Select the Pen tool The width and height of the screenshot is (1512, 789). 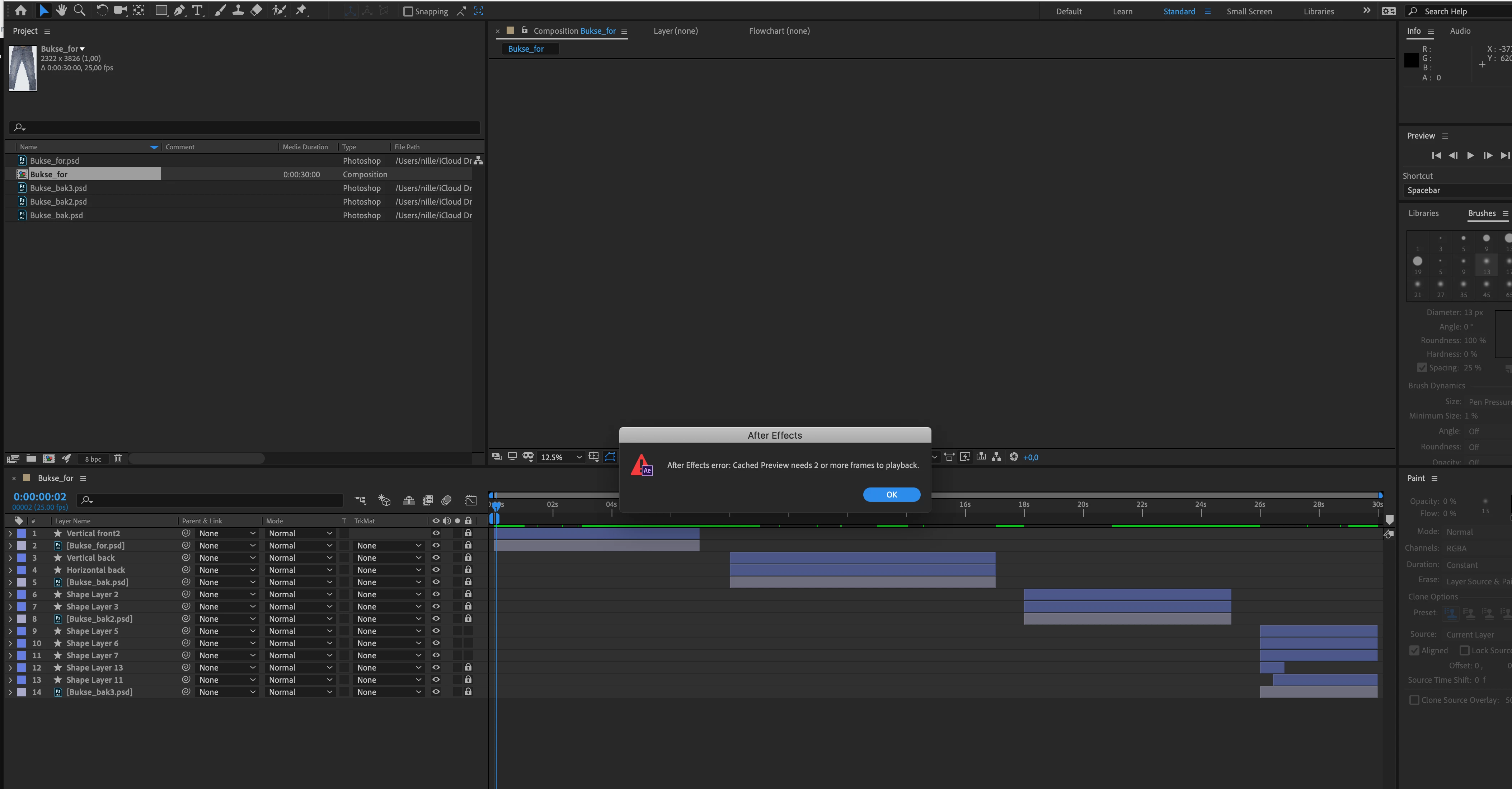coord(179,10)
